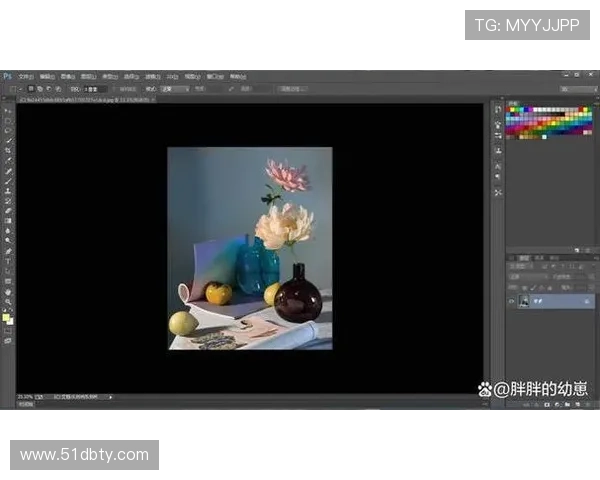Image resolution: width=600 pixels, height=480 pixels.
Task: Open the File menu
Action: pos(24,76)
